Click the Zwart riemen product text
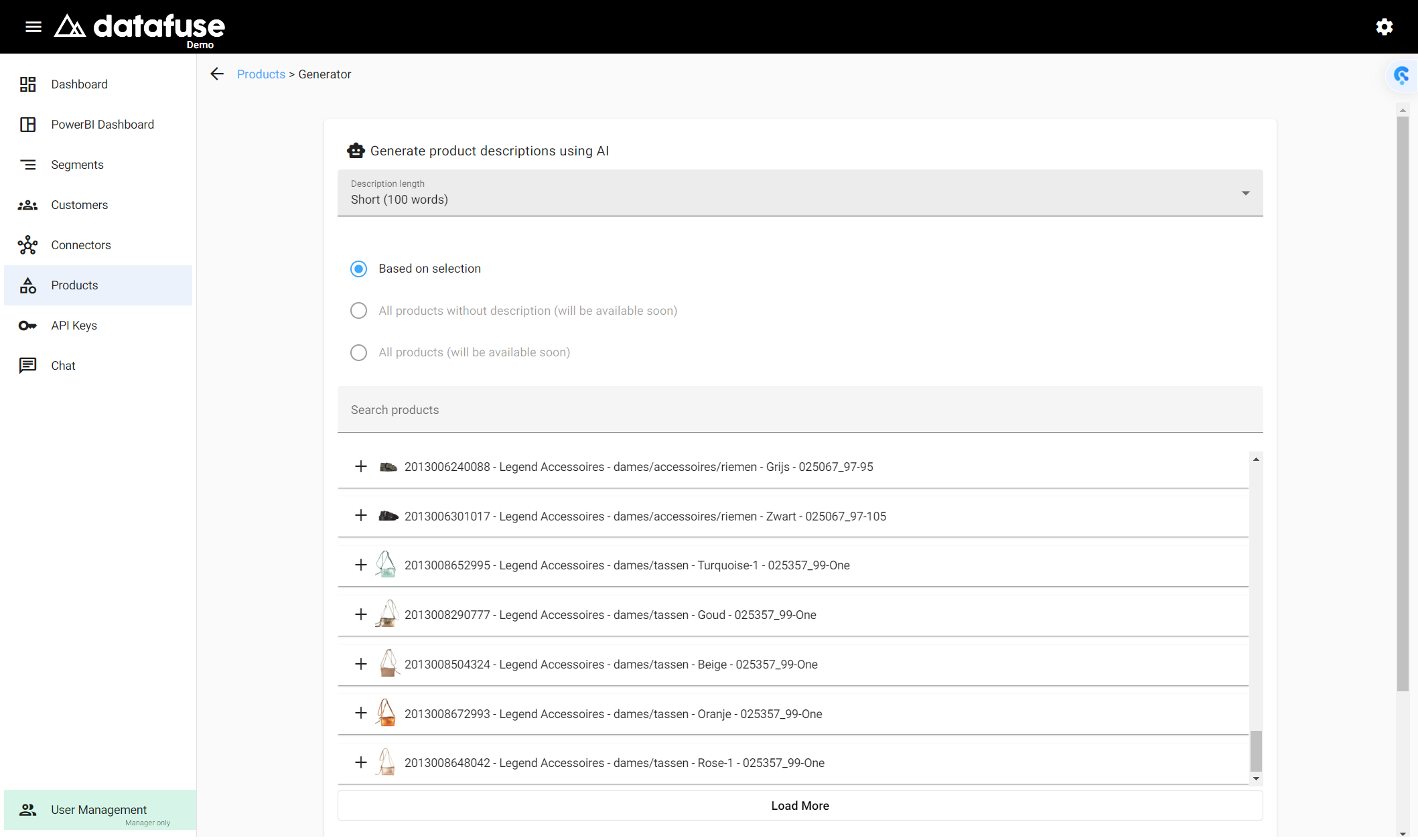Screen dimensions: 1418x840 click(645, 516)
